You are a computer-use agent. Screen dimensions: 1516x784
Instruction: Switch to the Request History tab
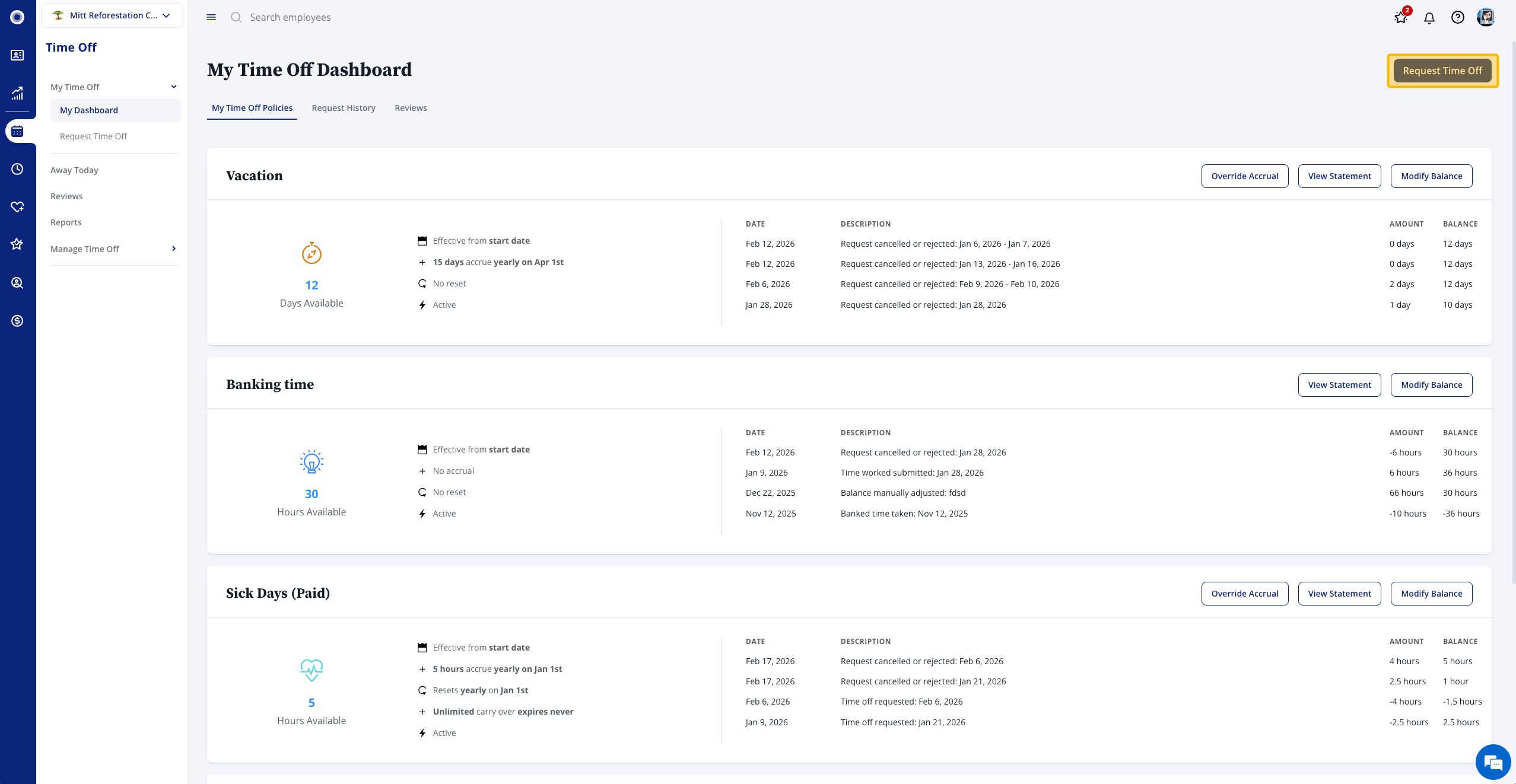[x=344, y=108]
